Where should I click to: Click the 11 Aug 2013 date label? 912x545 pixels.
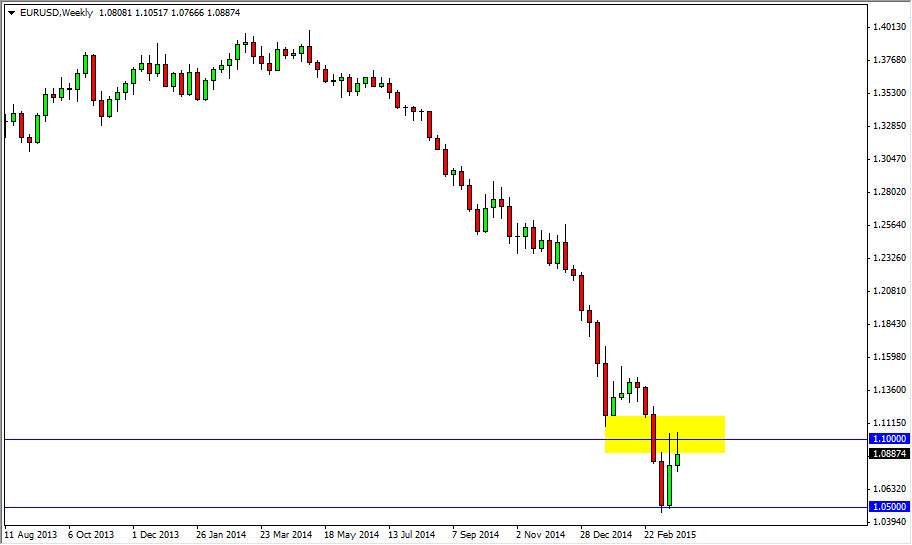point(31,535)
